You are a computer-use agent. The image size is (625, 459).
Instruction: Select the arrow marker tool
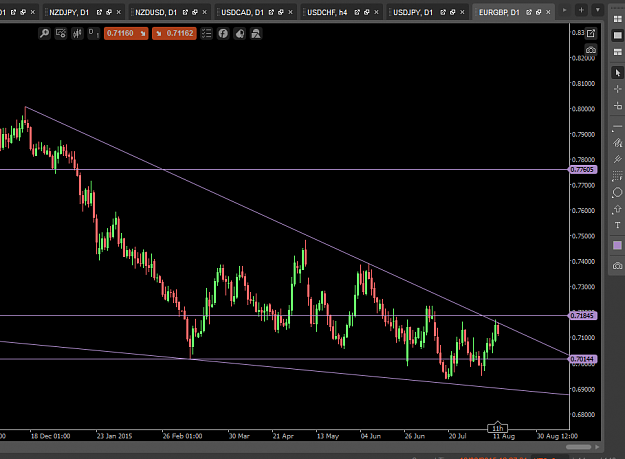(x=617, y=209)
